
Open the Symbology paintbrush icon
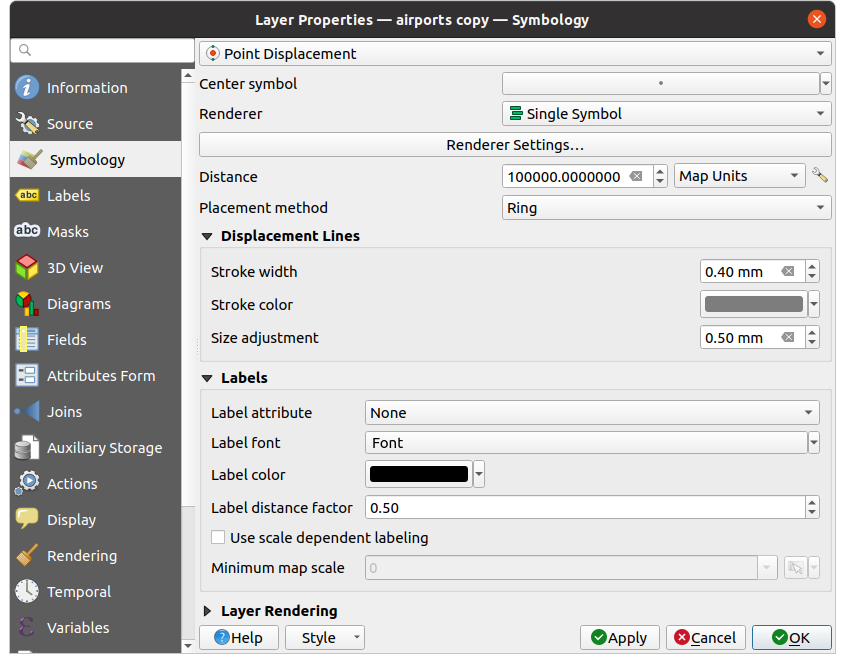pyautogui.click(x=28, y=159)
